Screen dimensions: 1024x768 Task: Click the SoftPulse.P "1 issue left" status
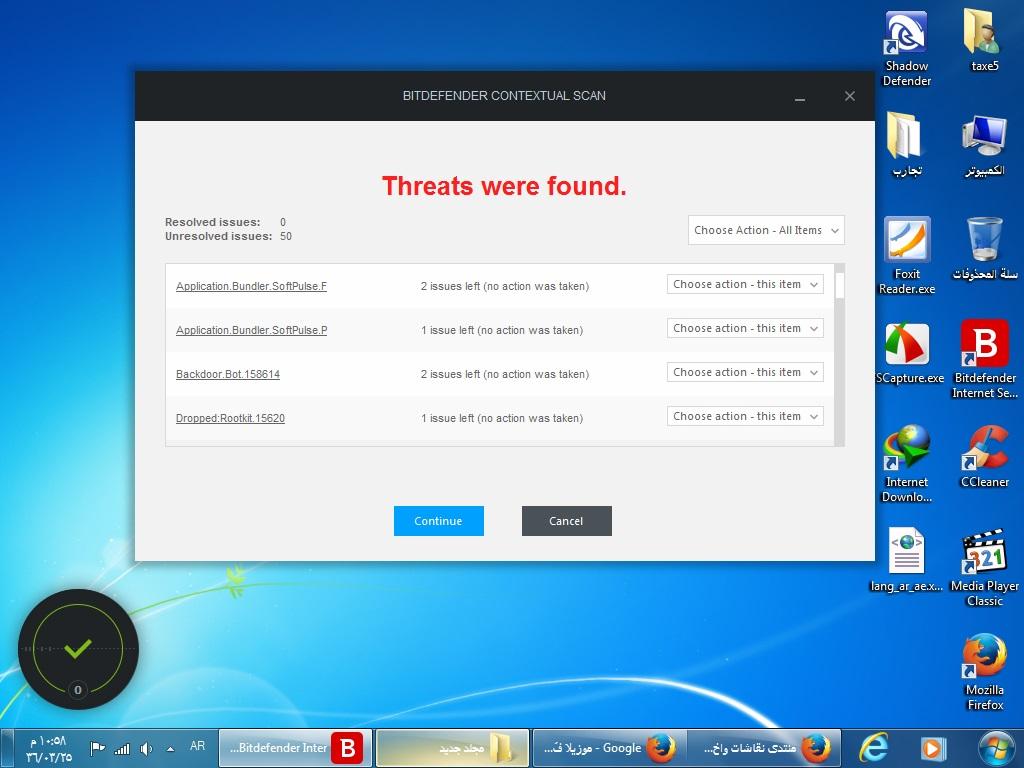point(502,330)
